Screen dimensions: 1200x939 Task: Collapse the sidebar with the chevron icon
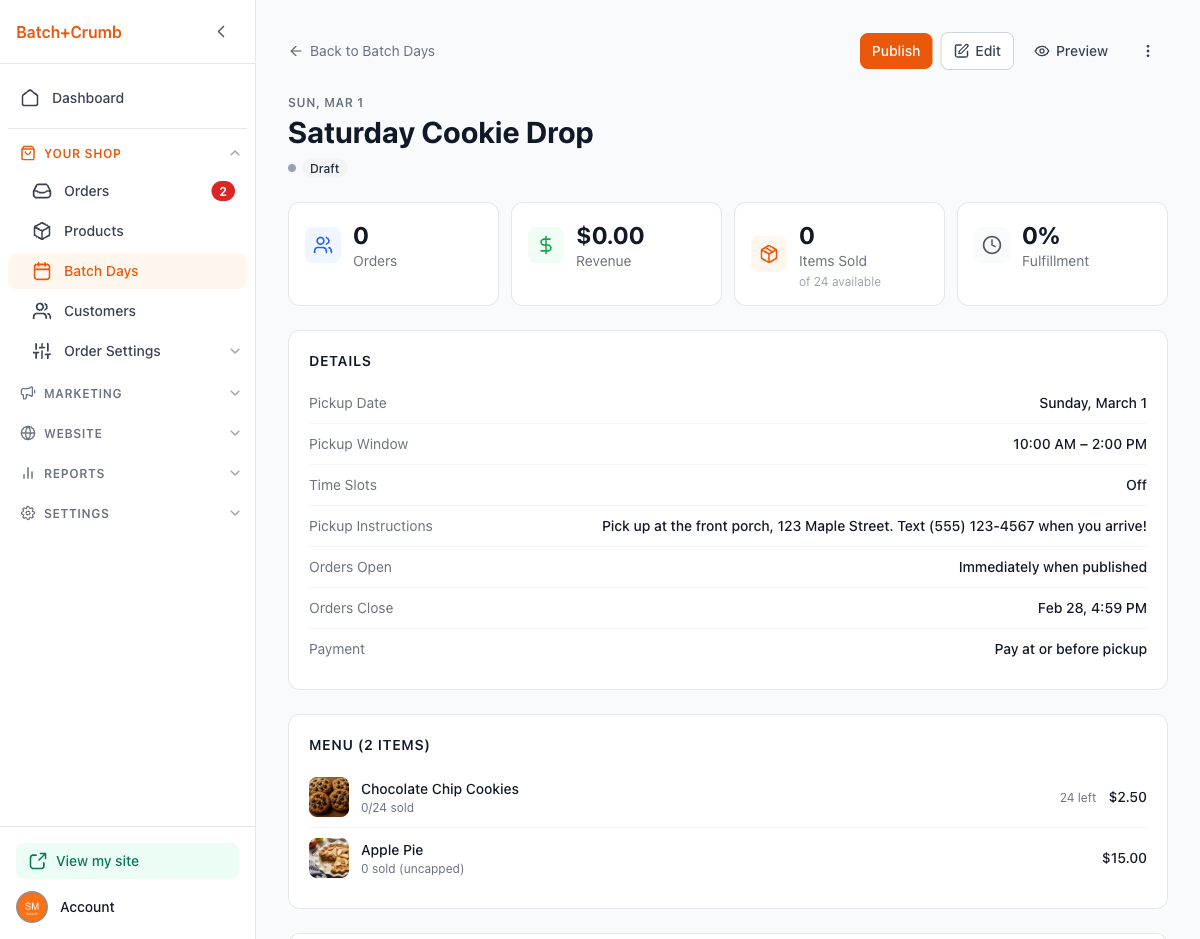tap(221, 32)
